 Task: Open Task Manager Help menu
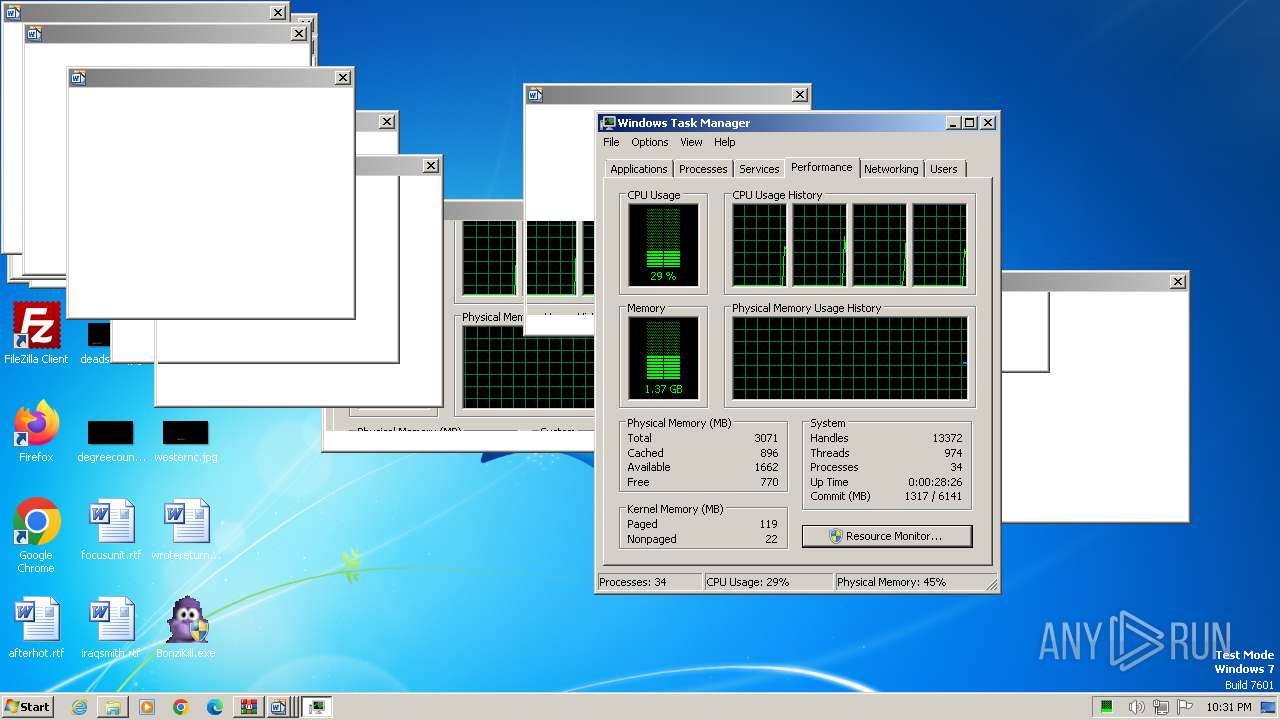[x=725, y=142]
